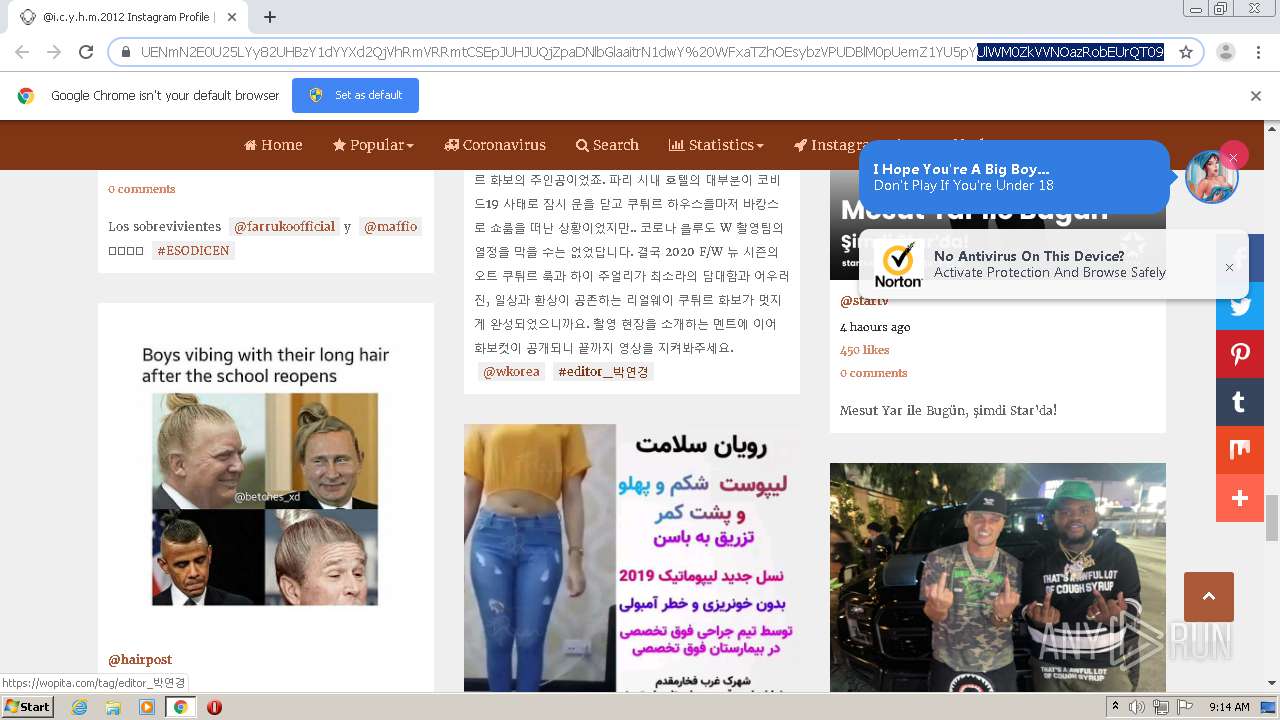Screen dimensions: 1280x720
Task: Share on Twitter sidebar icon
Action: 1240,306
